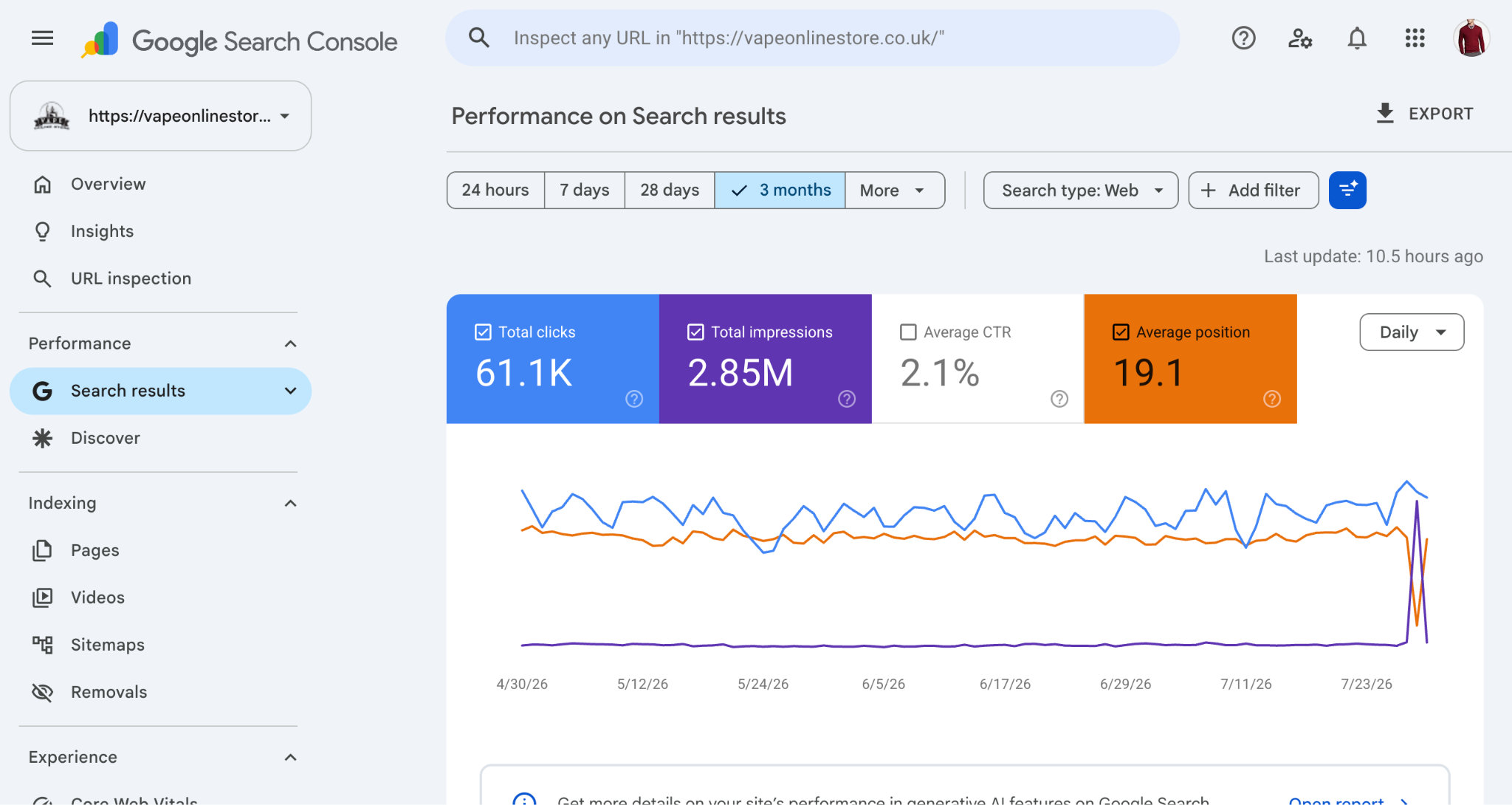Click the Google G icon by Search results

click(x=43, y=391)
